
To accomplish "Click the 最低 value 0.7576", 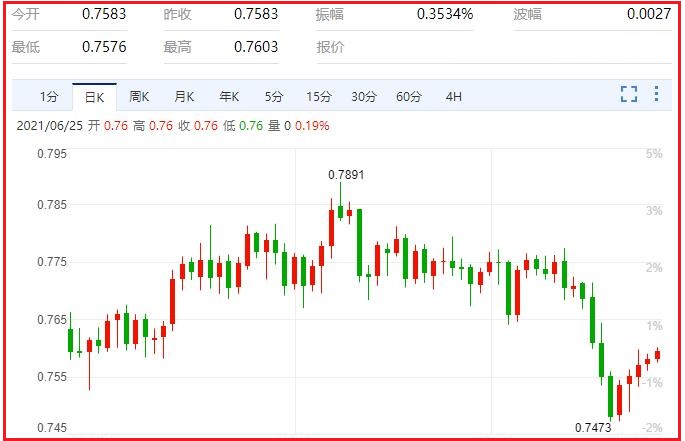I will [x=104, y=47].
